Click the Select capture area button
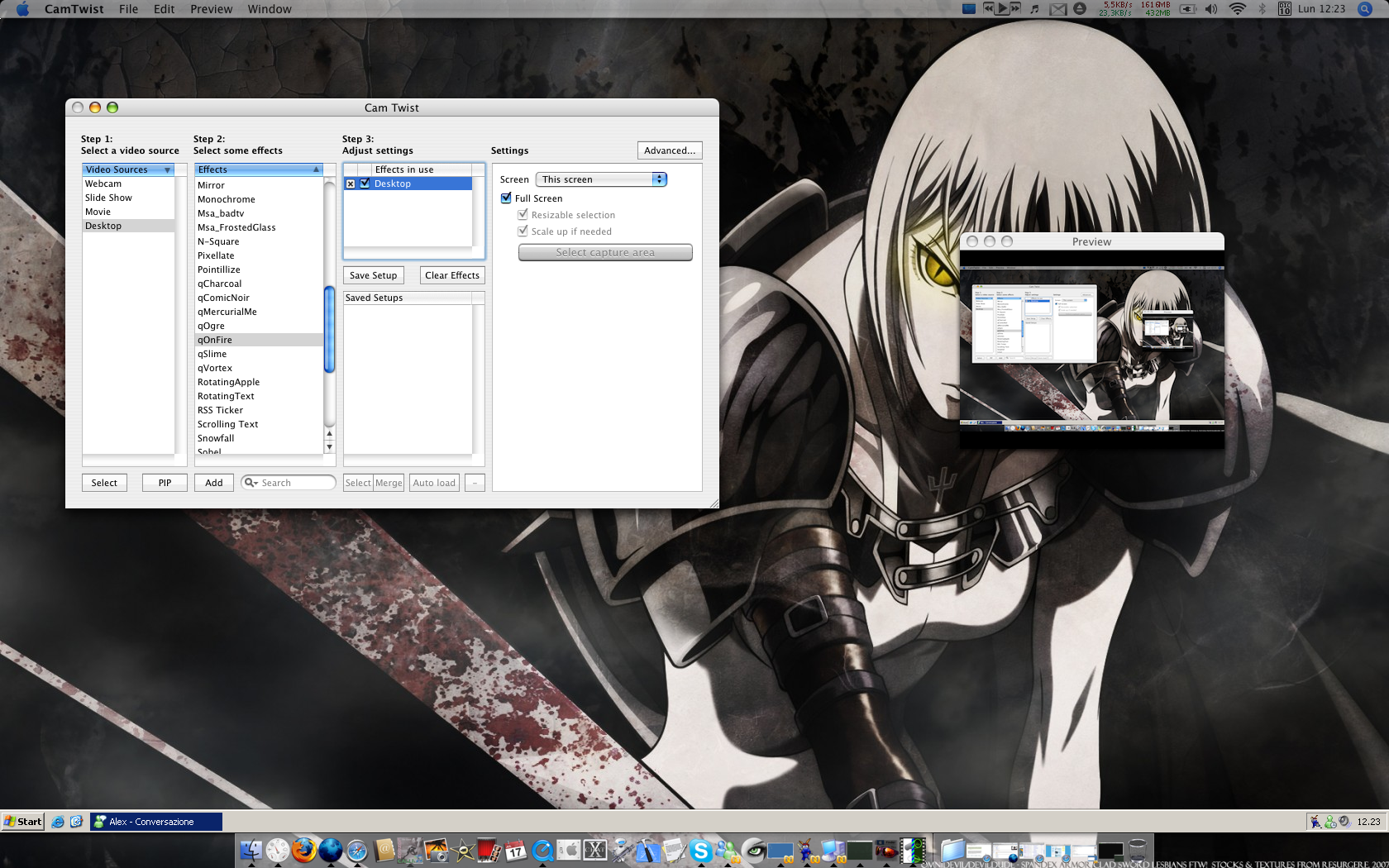The height and width of the screenshot is (868, 1389). (x=605, y=252)
